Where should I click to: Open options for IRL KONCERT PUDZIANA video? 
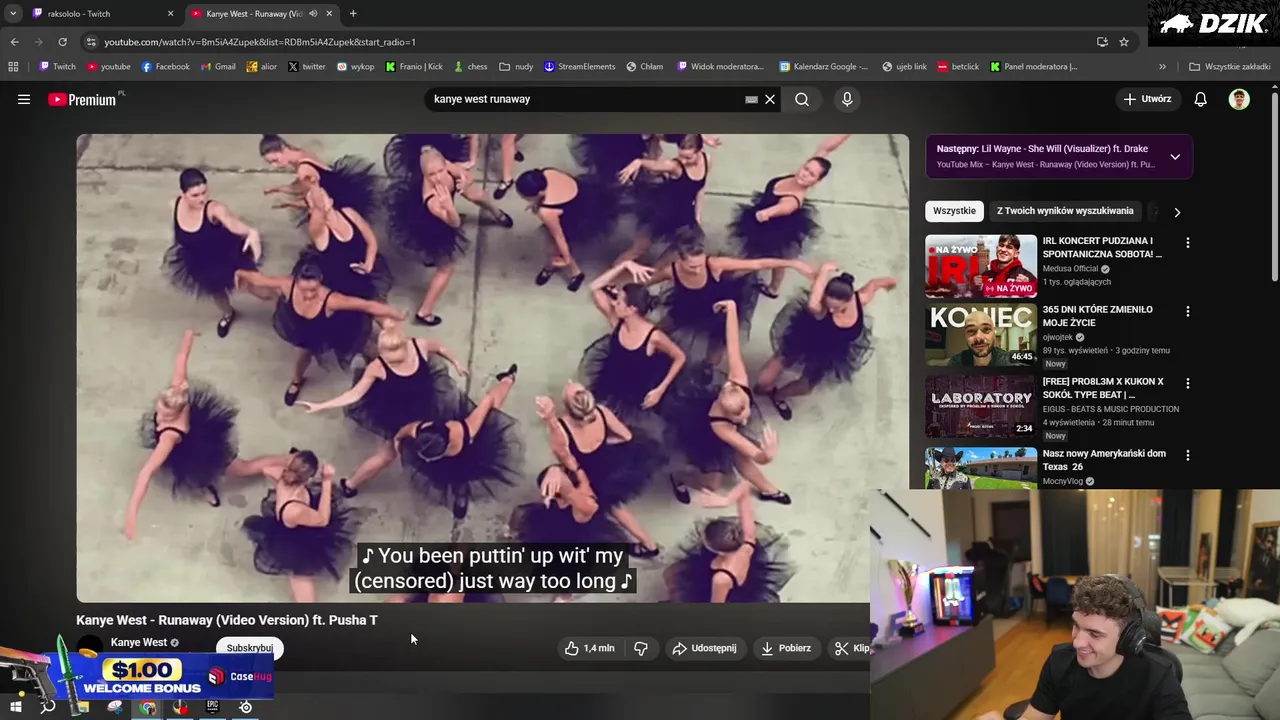click(1188, 243)
